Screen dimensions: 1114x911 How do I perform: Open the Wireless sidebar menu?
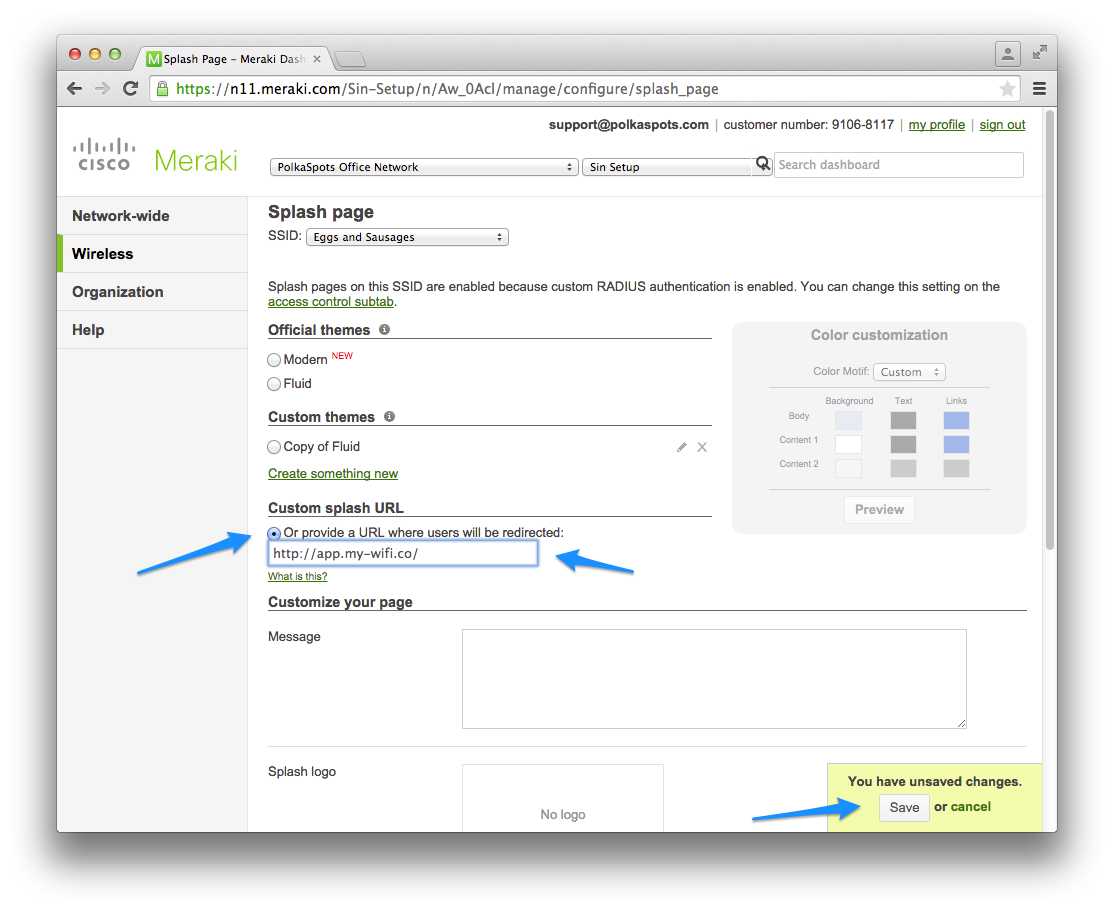[152, 254]
